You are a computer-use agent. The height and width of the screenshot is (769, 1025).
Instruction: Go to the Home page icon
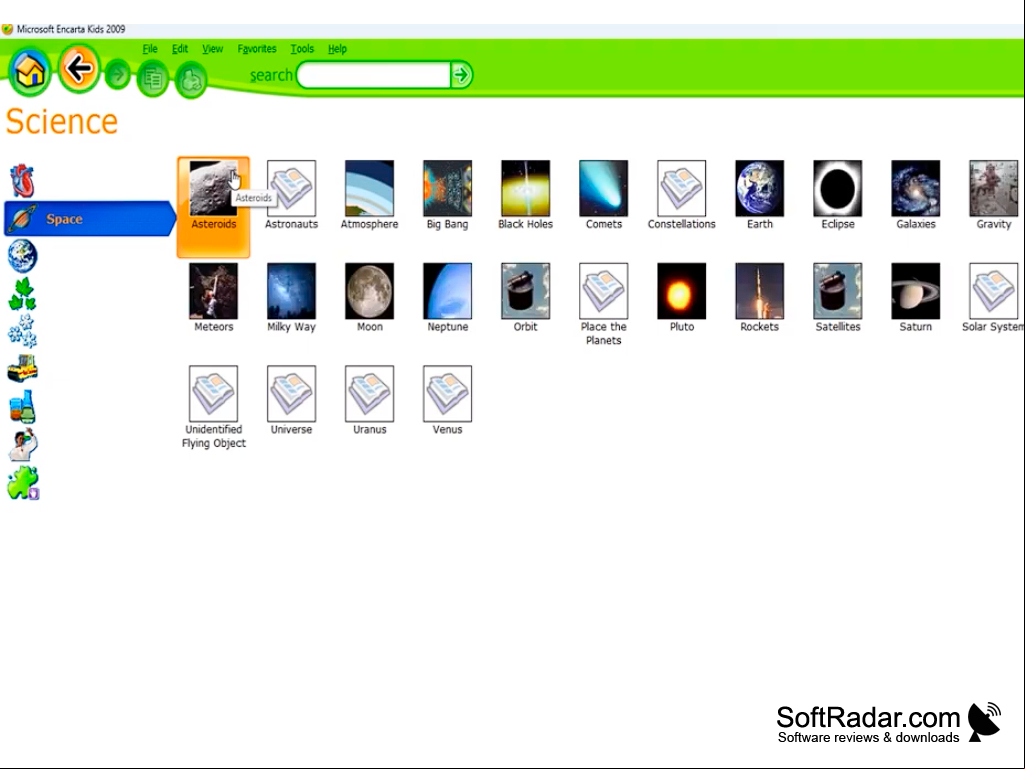[29, 71]
